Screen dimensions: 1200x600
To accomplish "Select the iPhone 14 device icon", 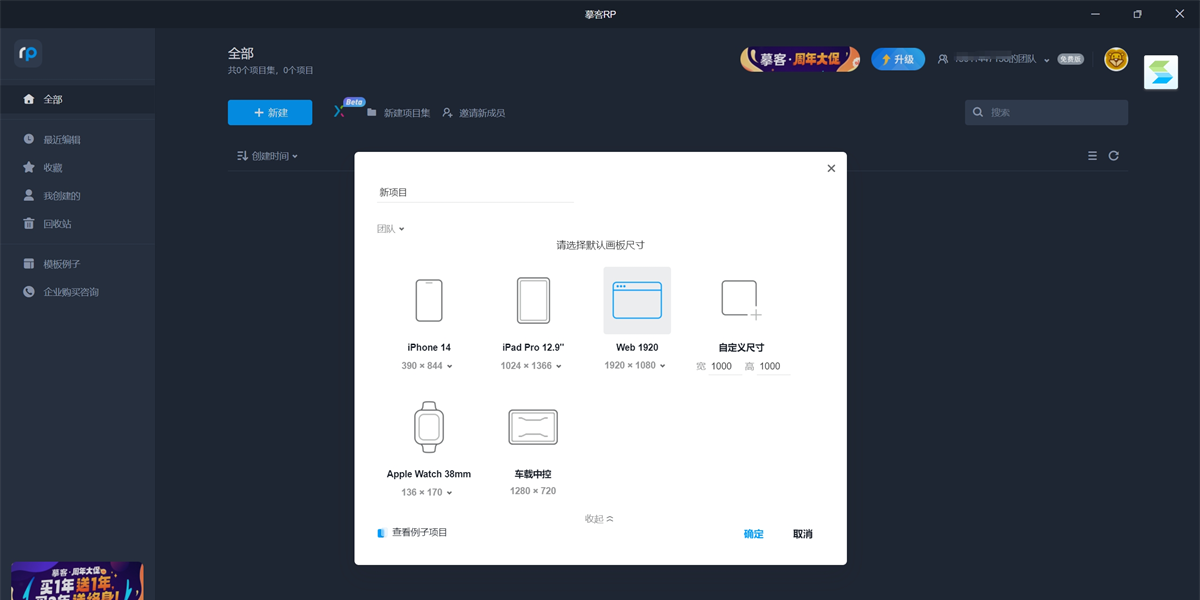I will coord(429,300).
